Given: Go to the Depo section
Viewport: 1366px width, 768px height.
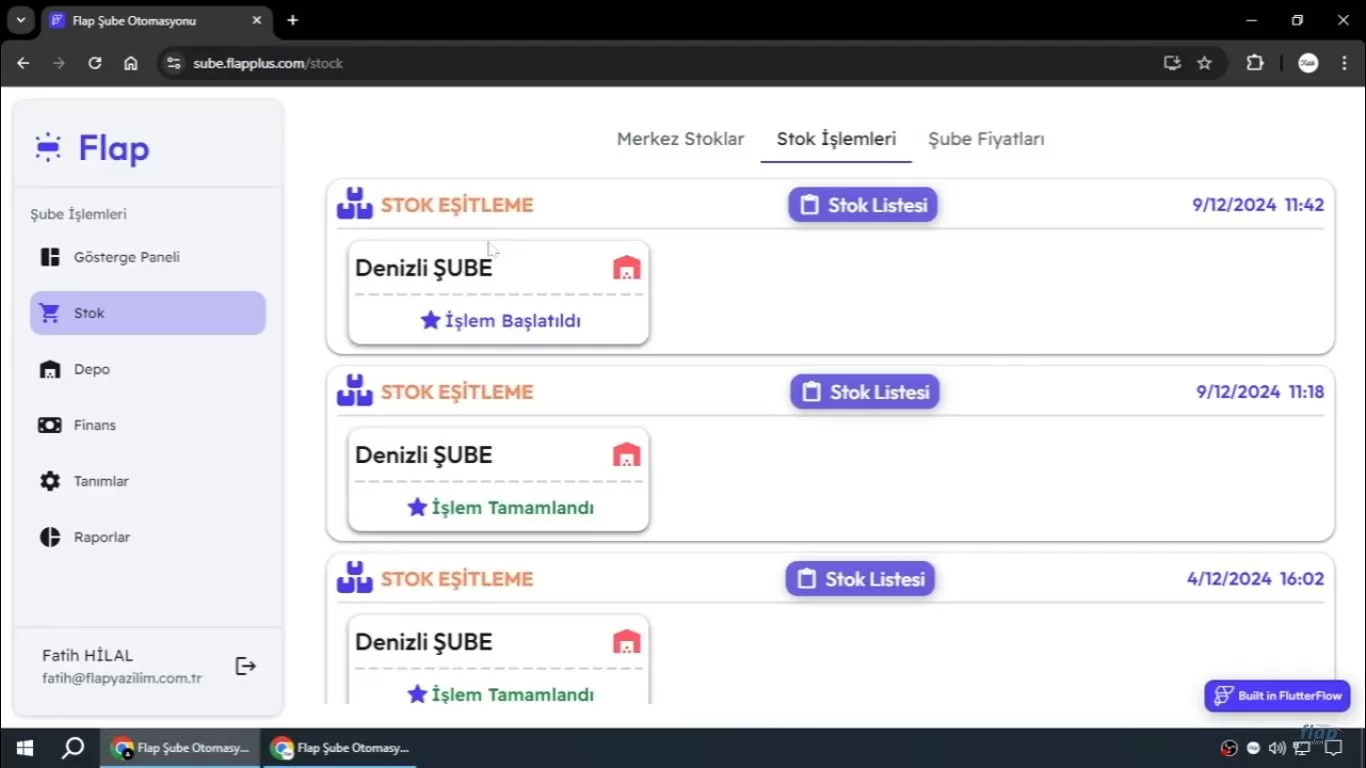Looking at the screenshot, I should tap(91, 369).
